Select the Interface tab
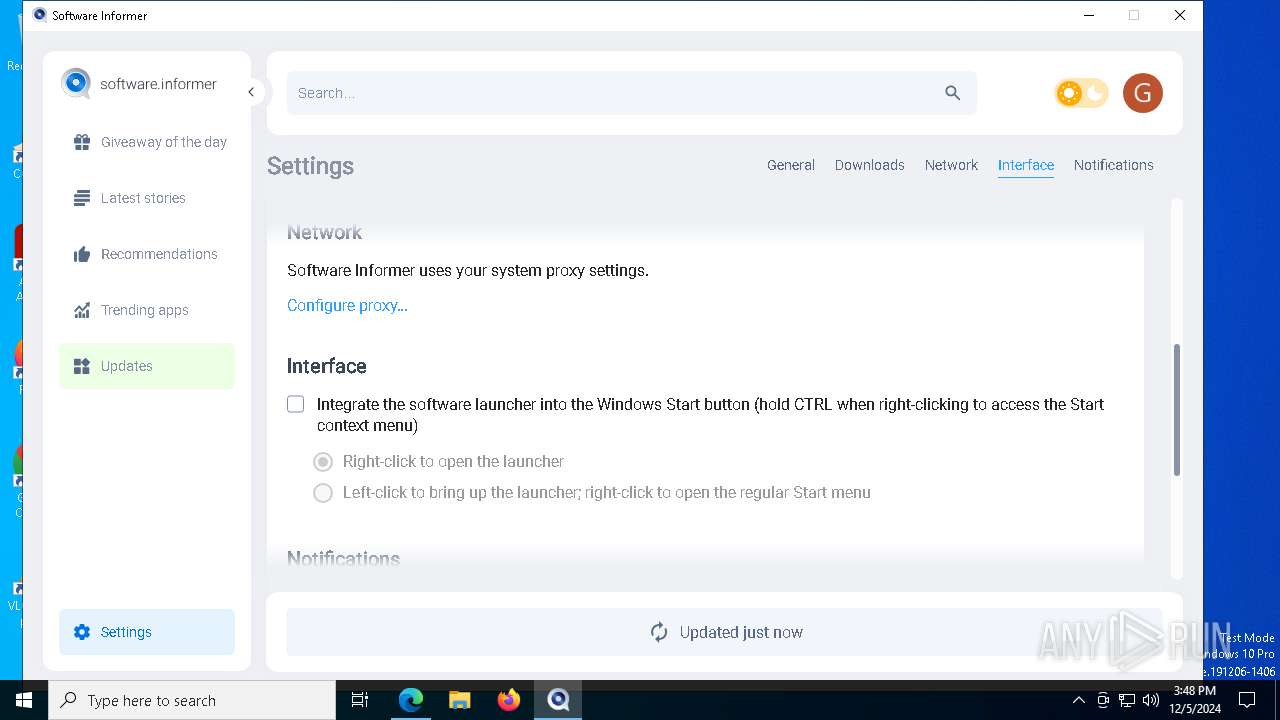This screenshot has height=720, width=1280. point(1026,165)
